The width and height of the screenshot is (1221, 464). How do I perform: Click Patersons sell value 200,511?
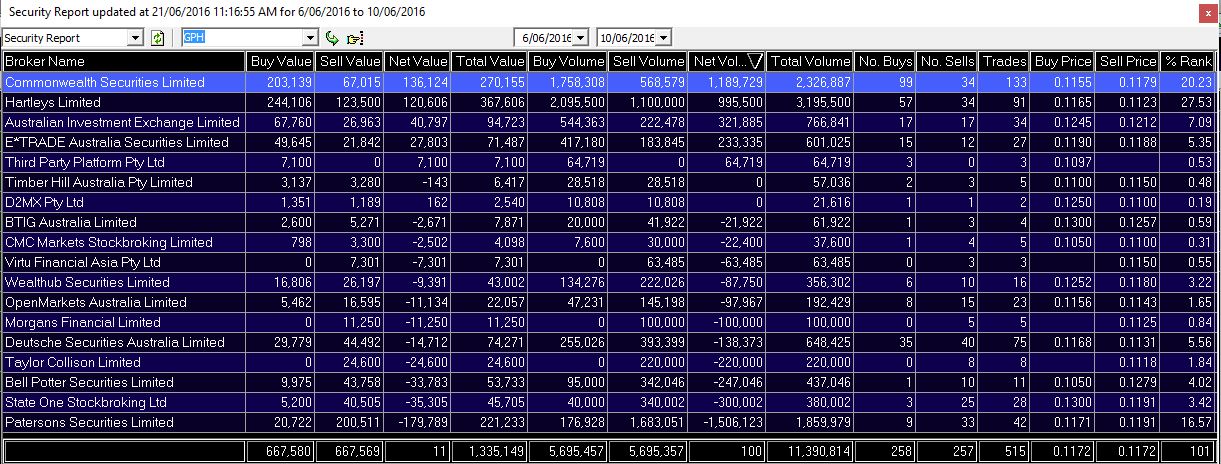359,422
